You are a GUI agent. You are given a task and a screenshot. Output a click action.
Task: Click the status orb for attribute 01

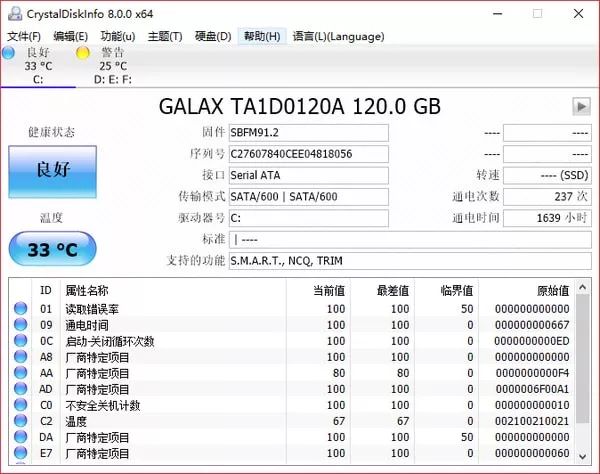point(20,308)
